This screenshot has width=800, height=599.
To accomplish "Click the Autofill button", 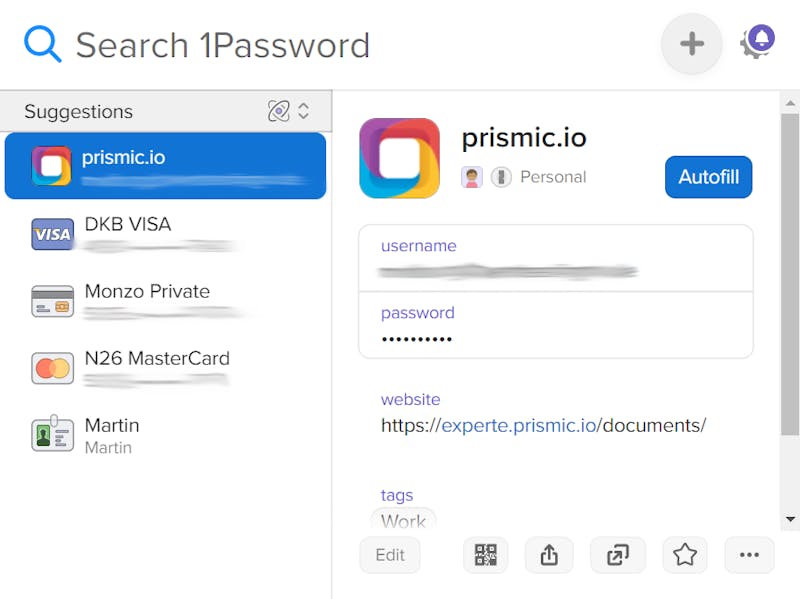I will click(708, 177).
